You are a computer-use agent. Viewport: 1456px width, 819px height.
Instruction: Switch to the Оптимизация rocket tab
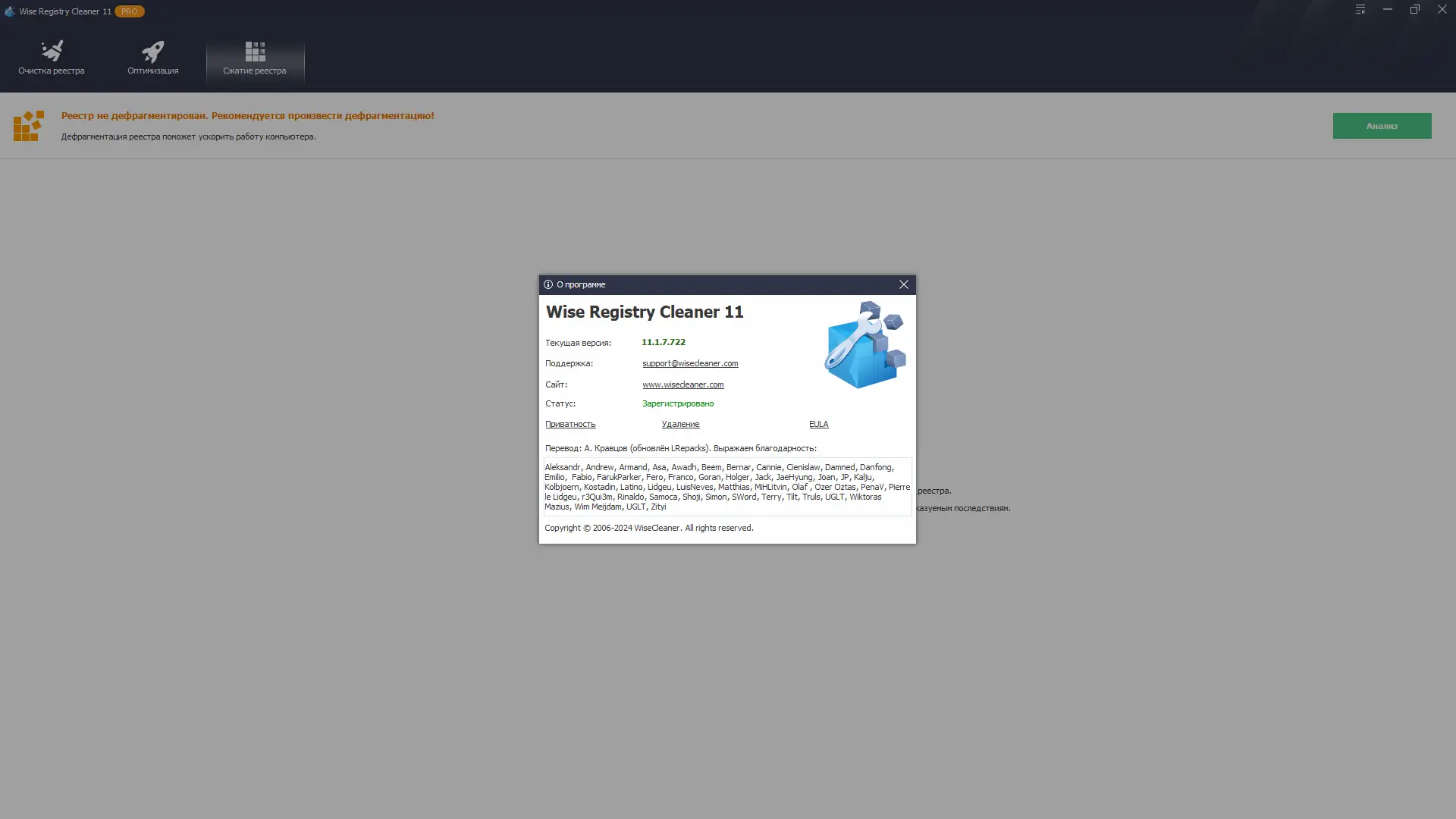(x=152, y=58)
